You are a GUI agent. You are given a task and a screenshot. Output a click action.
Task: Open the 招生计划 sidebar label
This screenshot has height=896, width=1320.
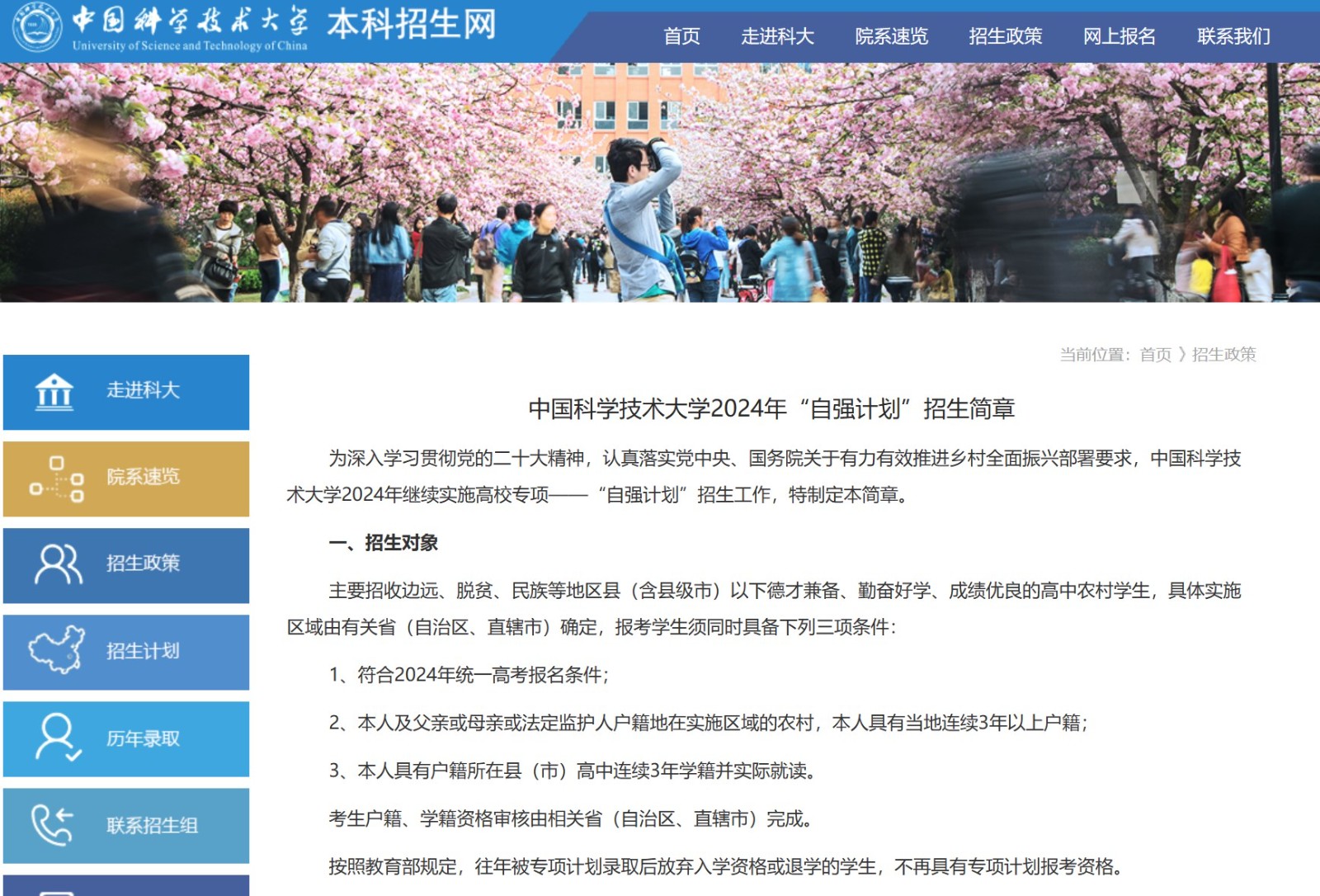[x=143, y=651]
